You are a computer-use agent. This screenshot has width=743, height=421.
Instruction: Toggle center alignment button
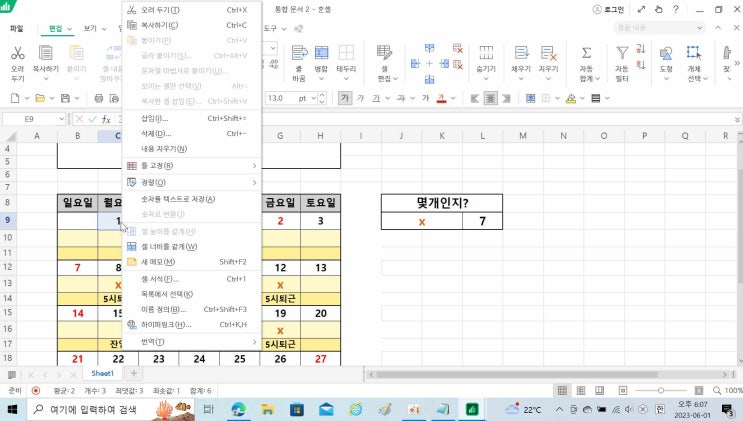490,98
